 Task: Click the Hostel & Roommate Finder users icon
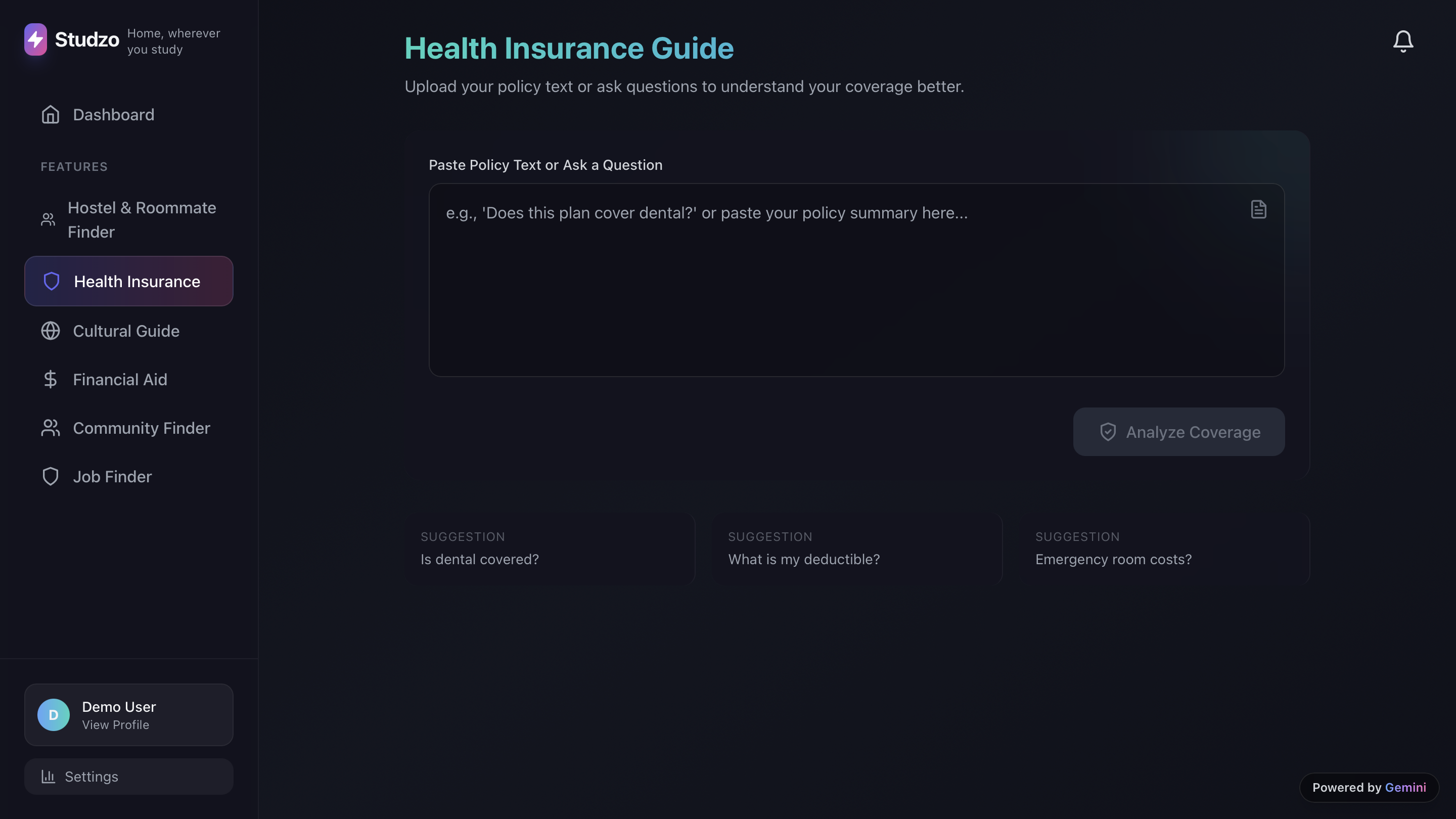click(48, 219)
